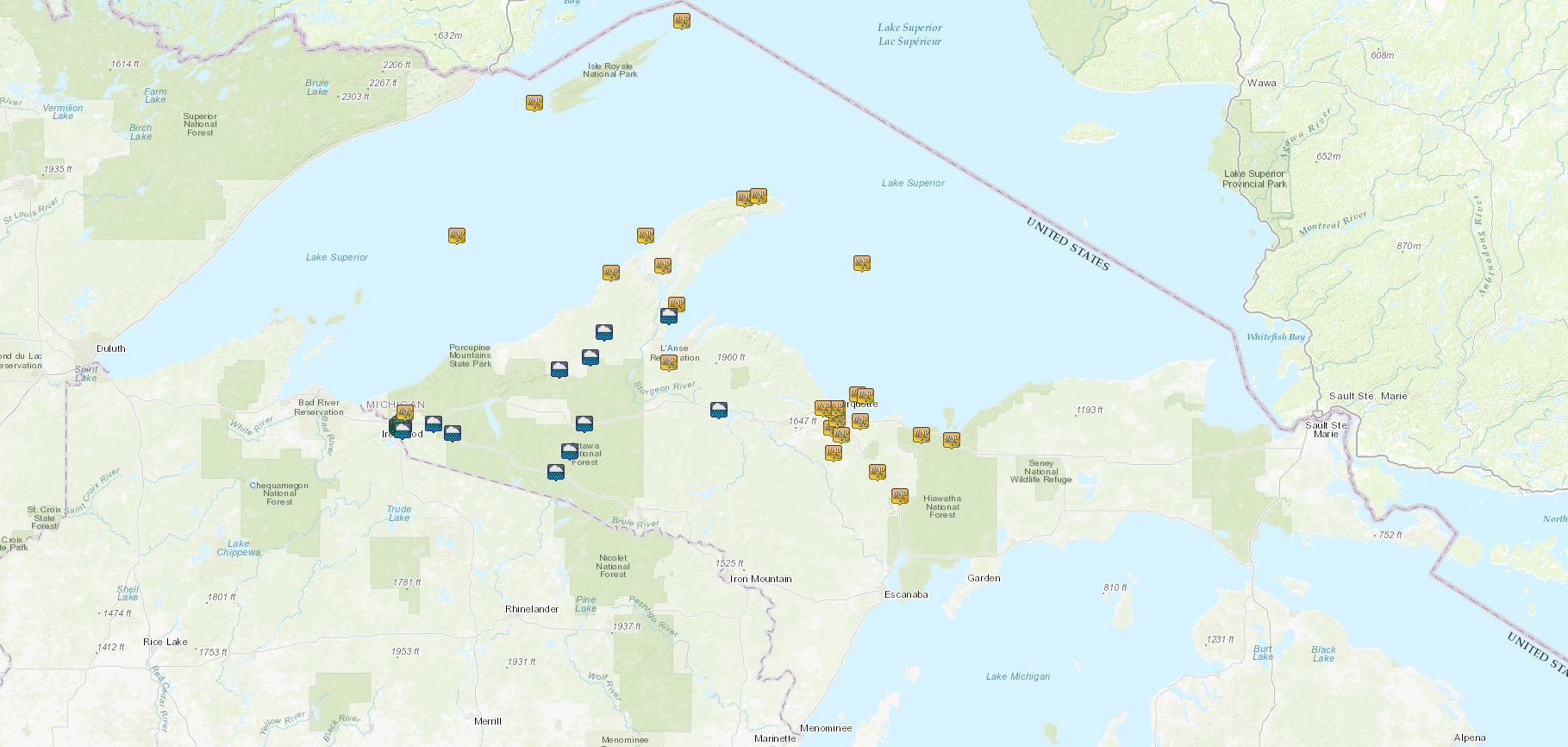Select the Bad River Reservation label
Image resolution: width=1568 pixels, height=747 pixels.
click(319, 407)
